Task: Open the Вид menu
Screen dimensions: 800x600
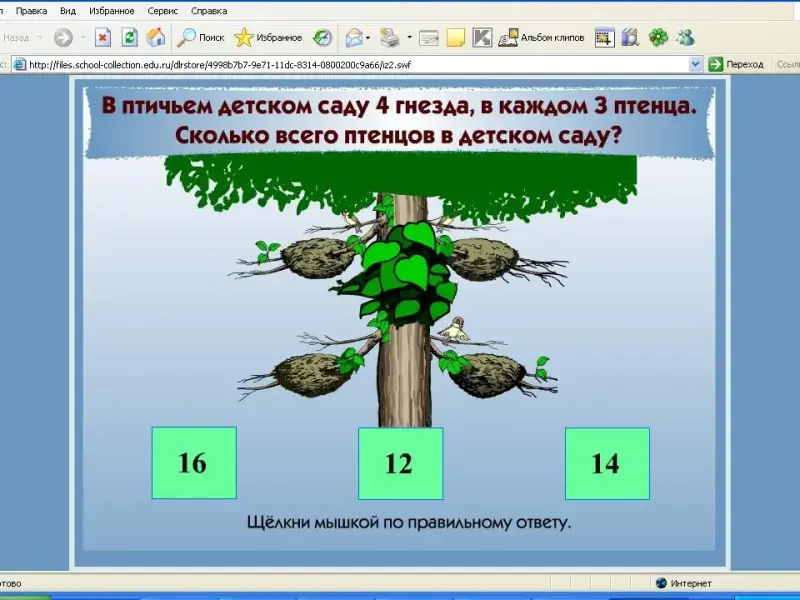Action: pyautogui.click(x=68, y=11)
